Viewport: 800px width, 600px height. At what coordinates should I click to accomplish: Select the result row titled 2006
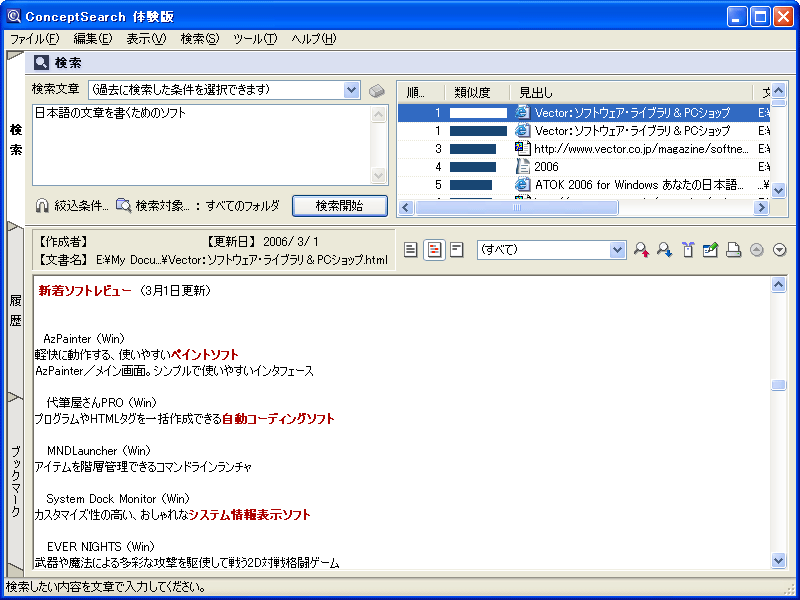coord(583,166)
